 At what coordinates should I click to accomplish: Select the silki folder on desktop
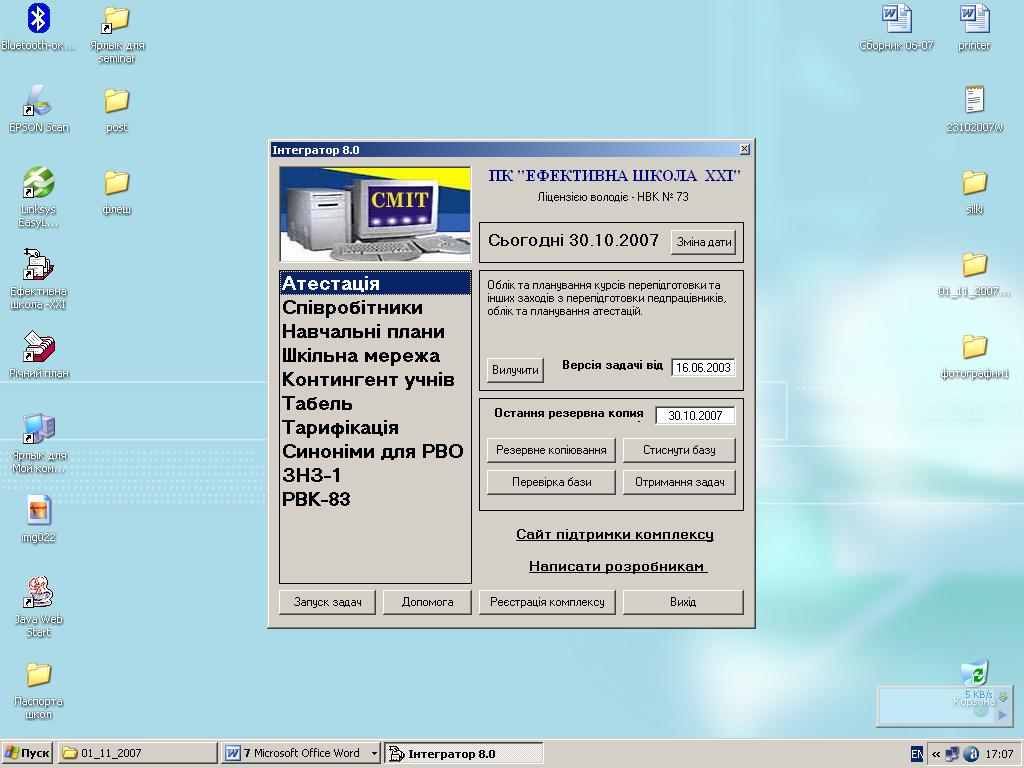tap(974, 183)
